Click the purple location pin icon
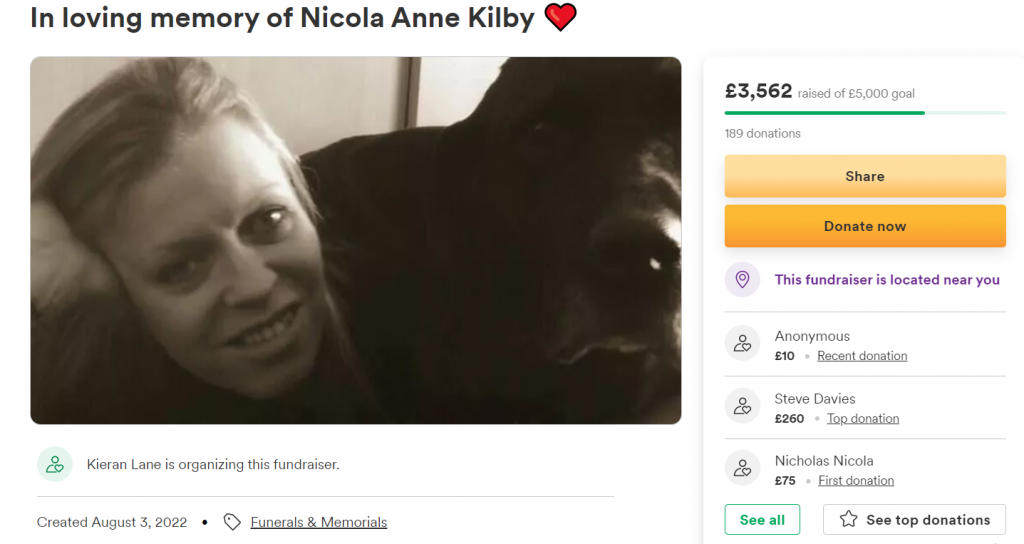The height and width of the screenshot is (544, 1024). 742,280
